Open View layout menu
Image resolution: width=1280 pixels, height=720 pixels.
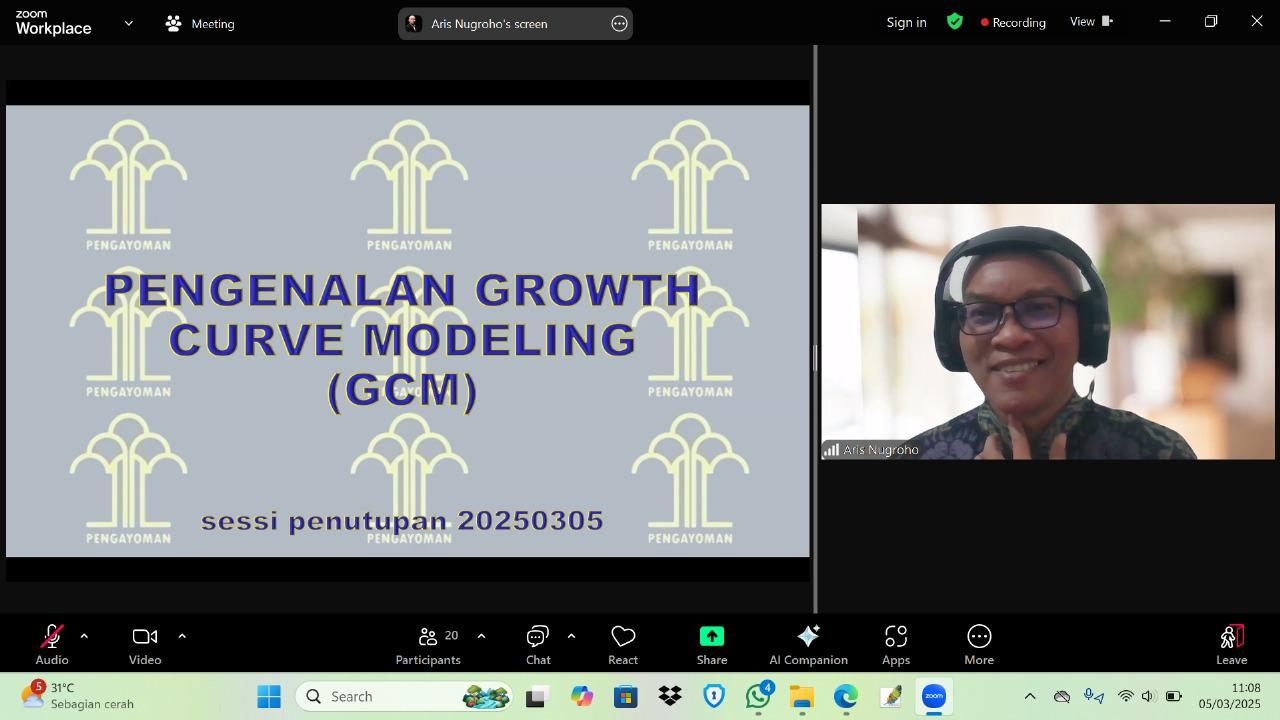tap(1091, 21)
